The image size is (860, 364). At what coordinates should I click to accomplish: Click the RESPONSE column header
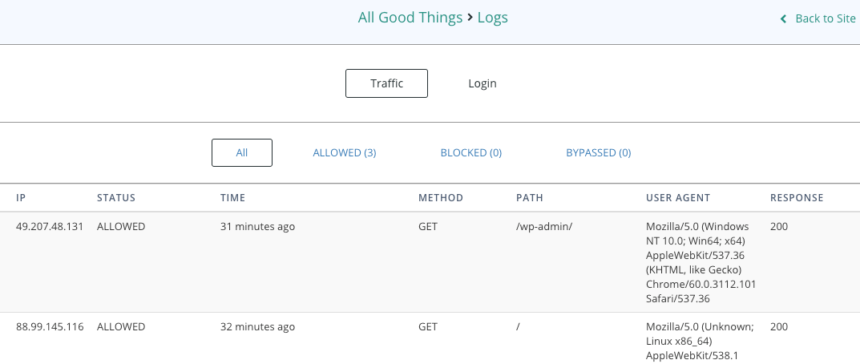tap(797, 198)
